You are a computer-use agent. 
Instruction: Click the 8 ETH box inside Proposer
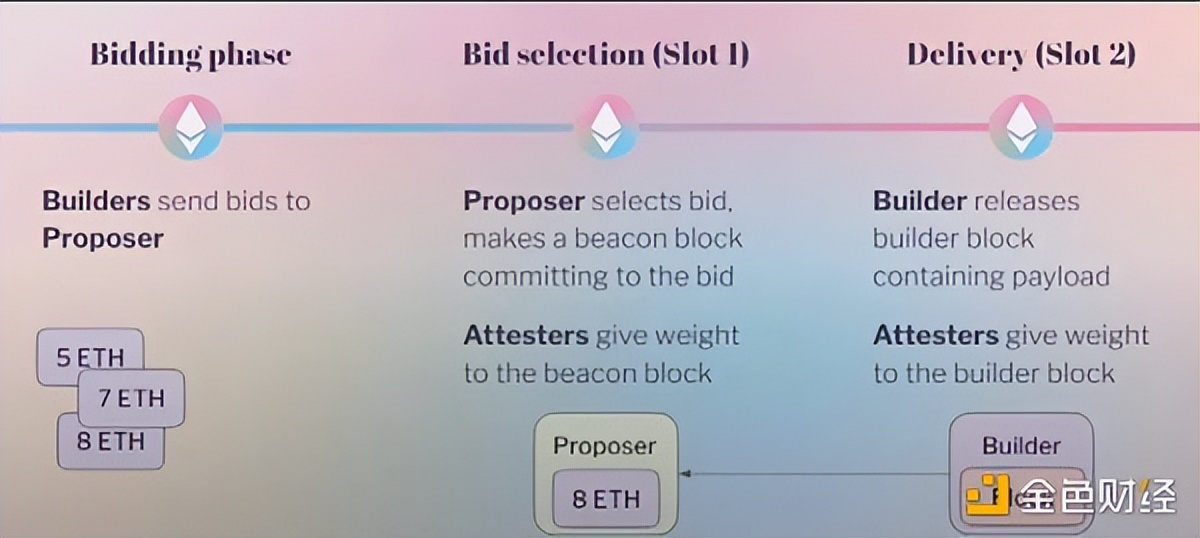(606, 498)
